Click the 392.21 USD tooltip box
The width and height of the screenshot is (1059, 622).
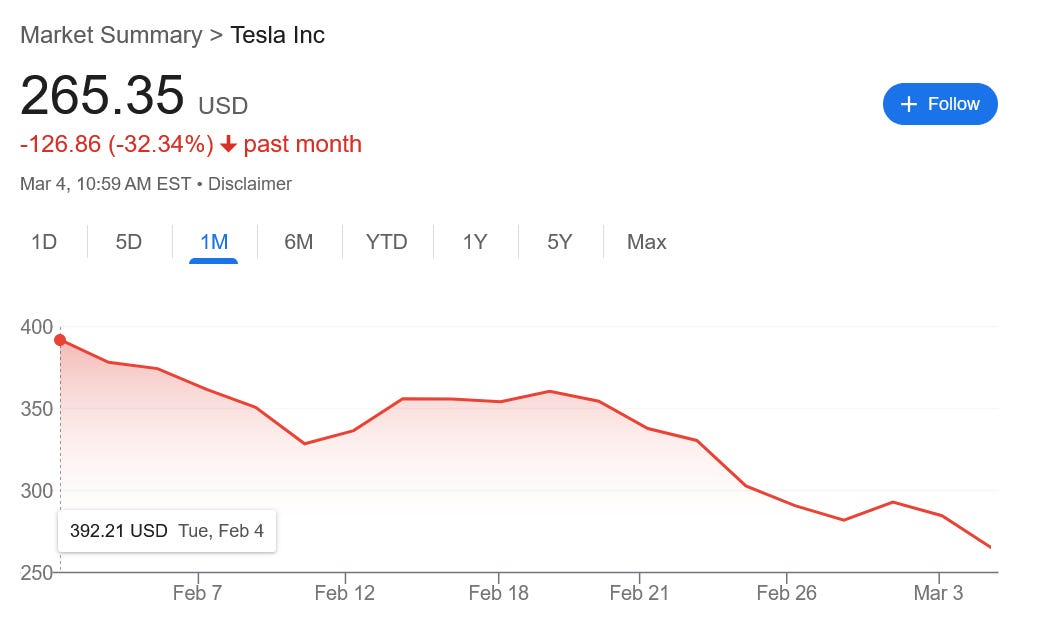(x=167, y=531)
